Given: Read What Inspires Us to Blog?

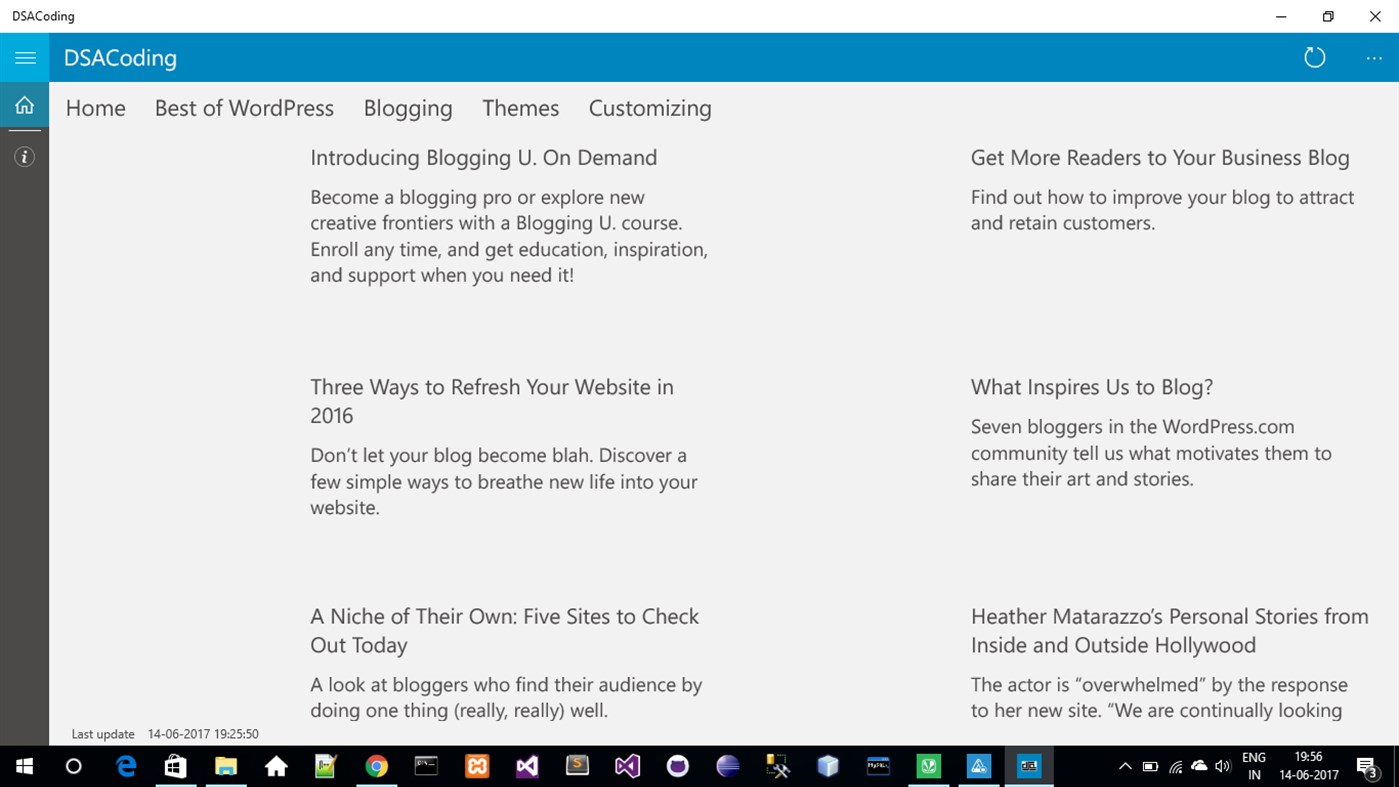Looking at the screenshot, I should pyautogui.click(x=1091, y=386).
